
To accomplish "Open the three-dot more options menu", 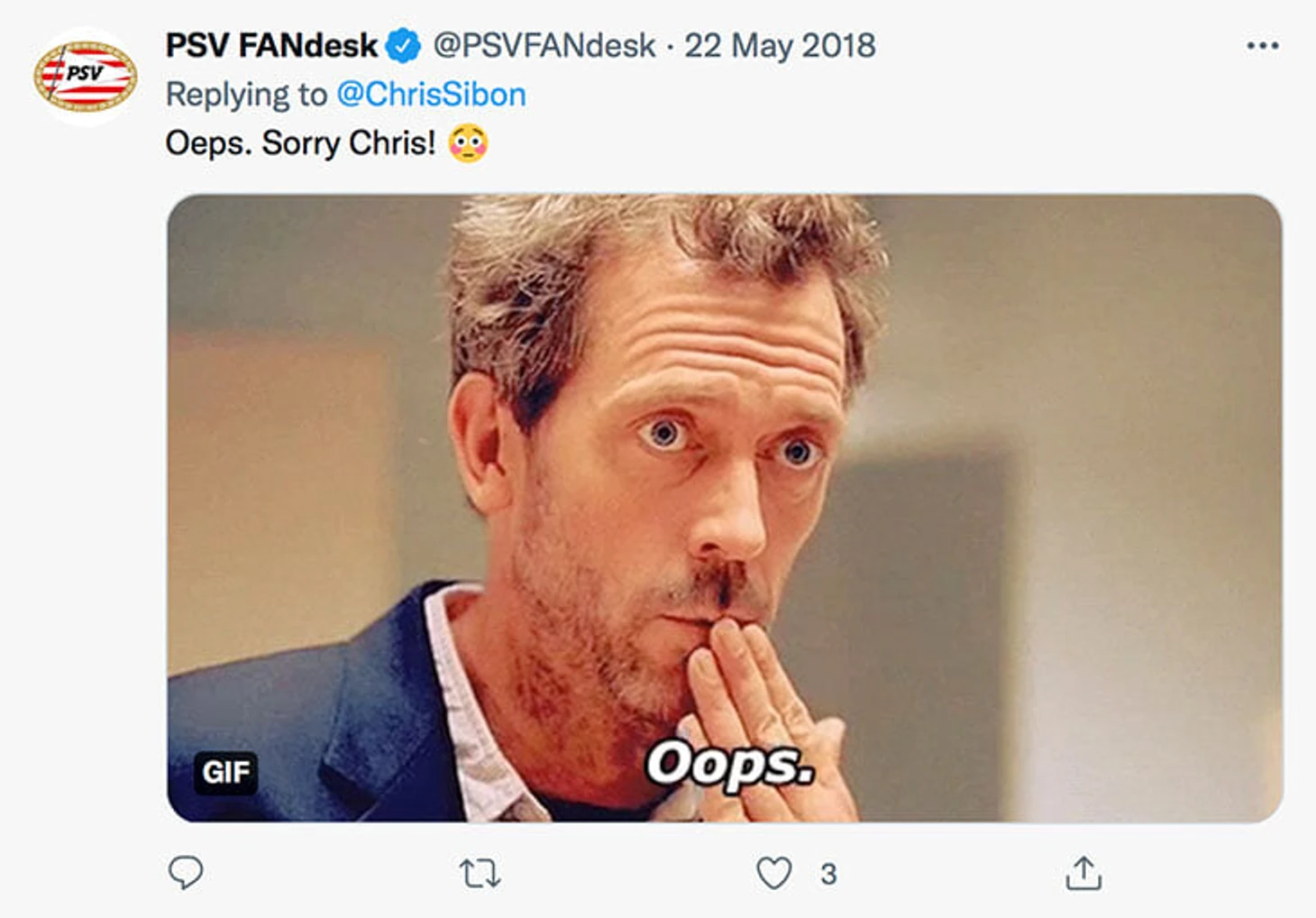I will [1262, 46].
